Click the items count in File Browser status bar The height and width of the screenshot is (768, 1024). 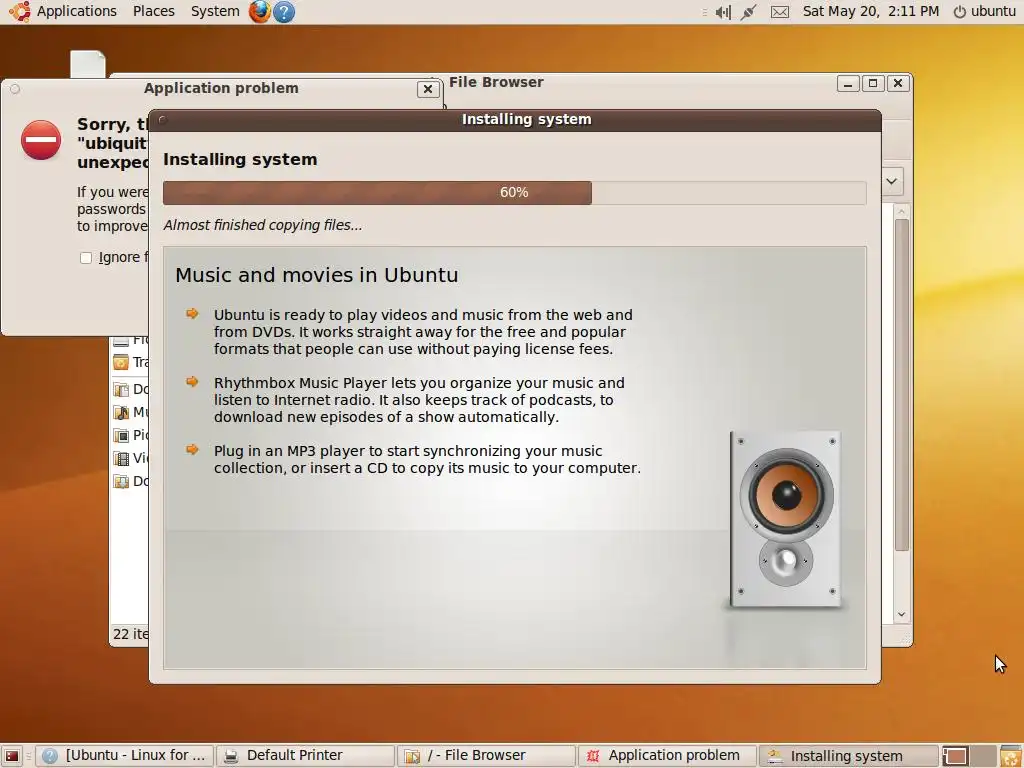[x=131, y=634]
